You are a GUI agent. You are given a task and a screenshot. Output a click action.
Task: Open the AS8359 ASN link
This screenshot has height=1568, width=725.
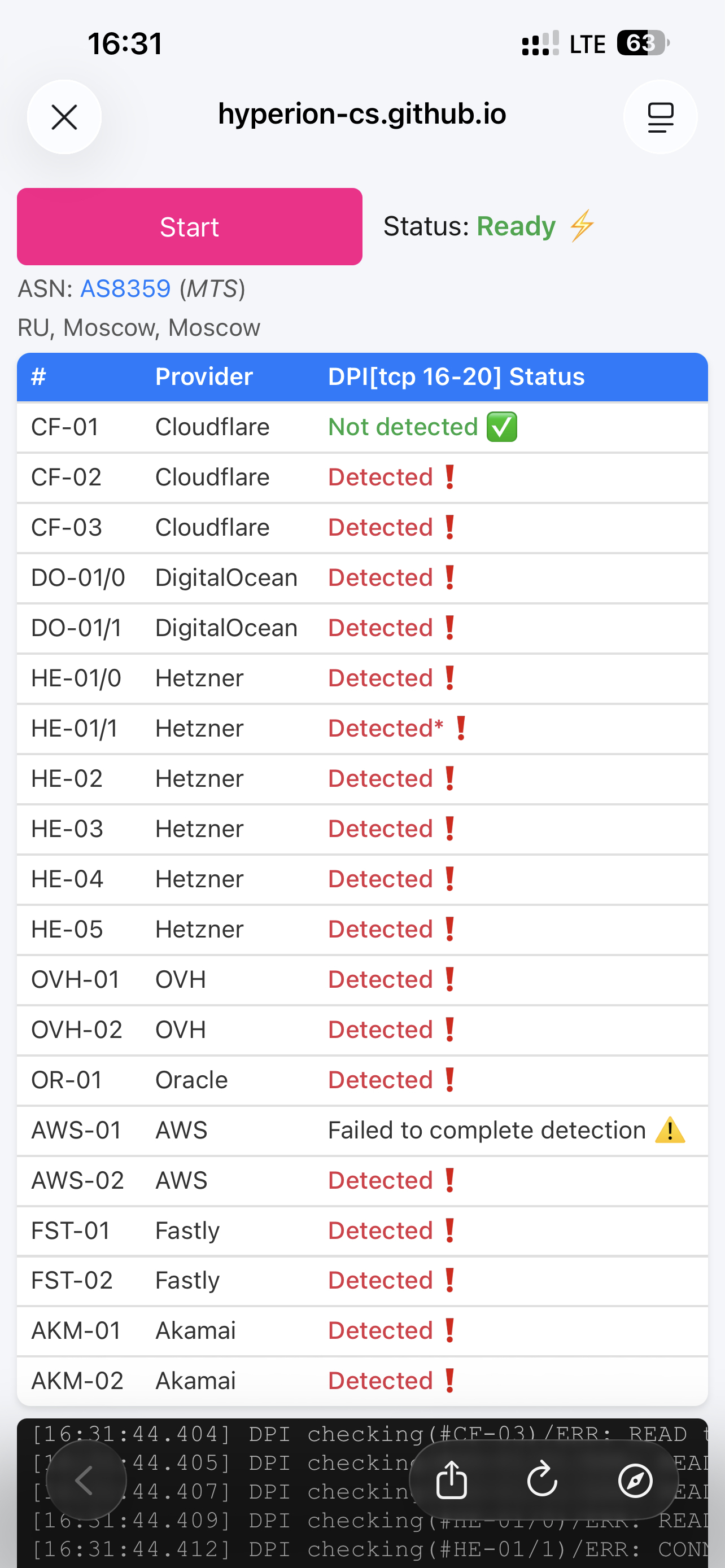pyautogui.click(x=125, y=288)
